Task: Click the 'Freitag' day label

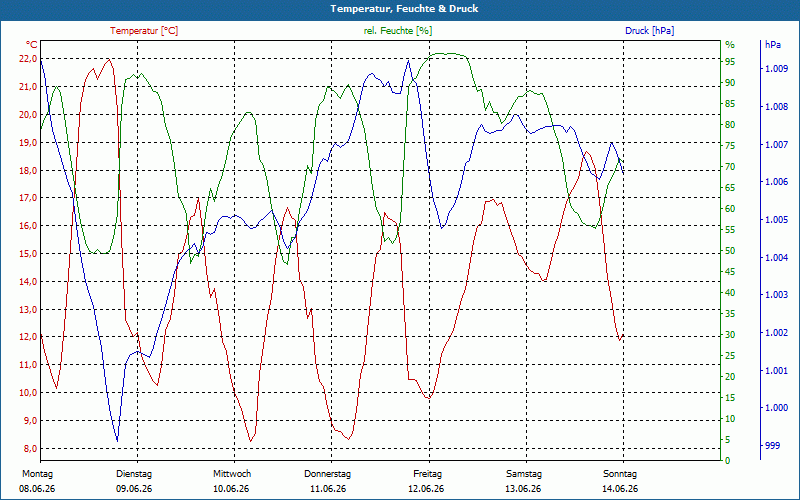Action: click(x=428, y=474)
